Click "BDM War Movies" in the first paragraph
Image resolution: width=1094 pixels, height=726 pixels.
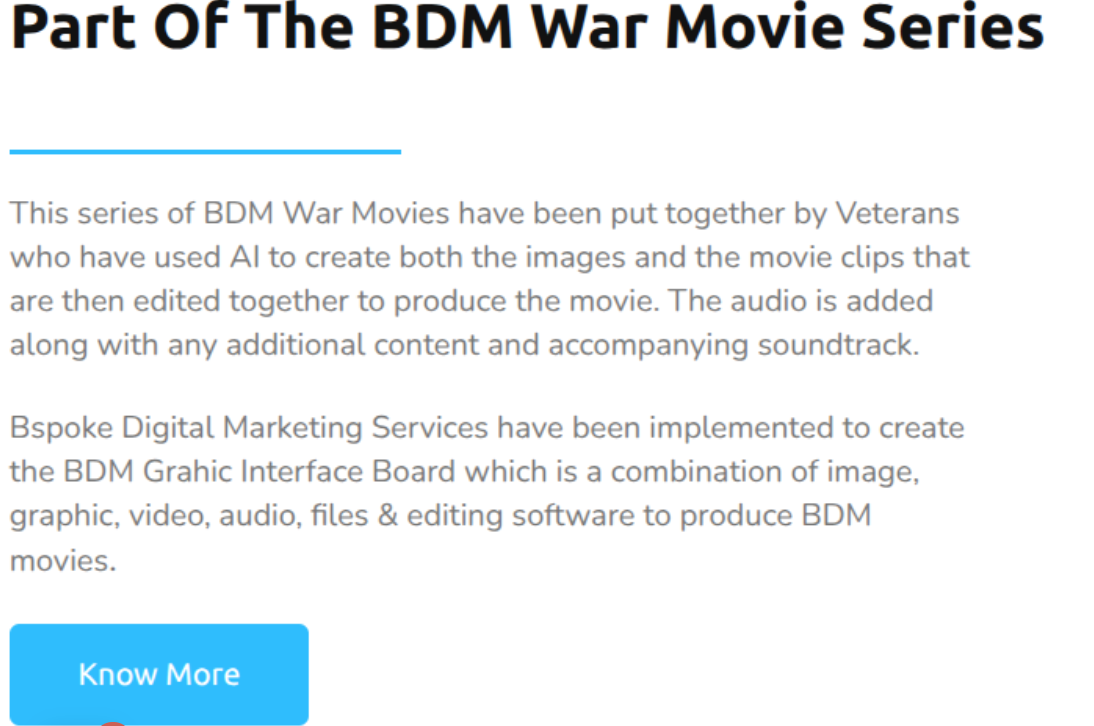pos(327,213)
